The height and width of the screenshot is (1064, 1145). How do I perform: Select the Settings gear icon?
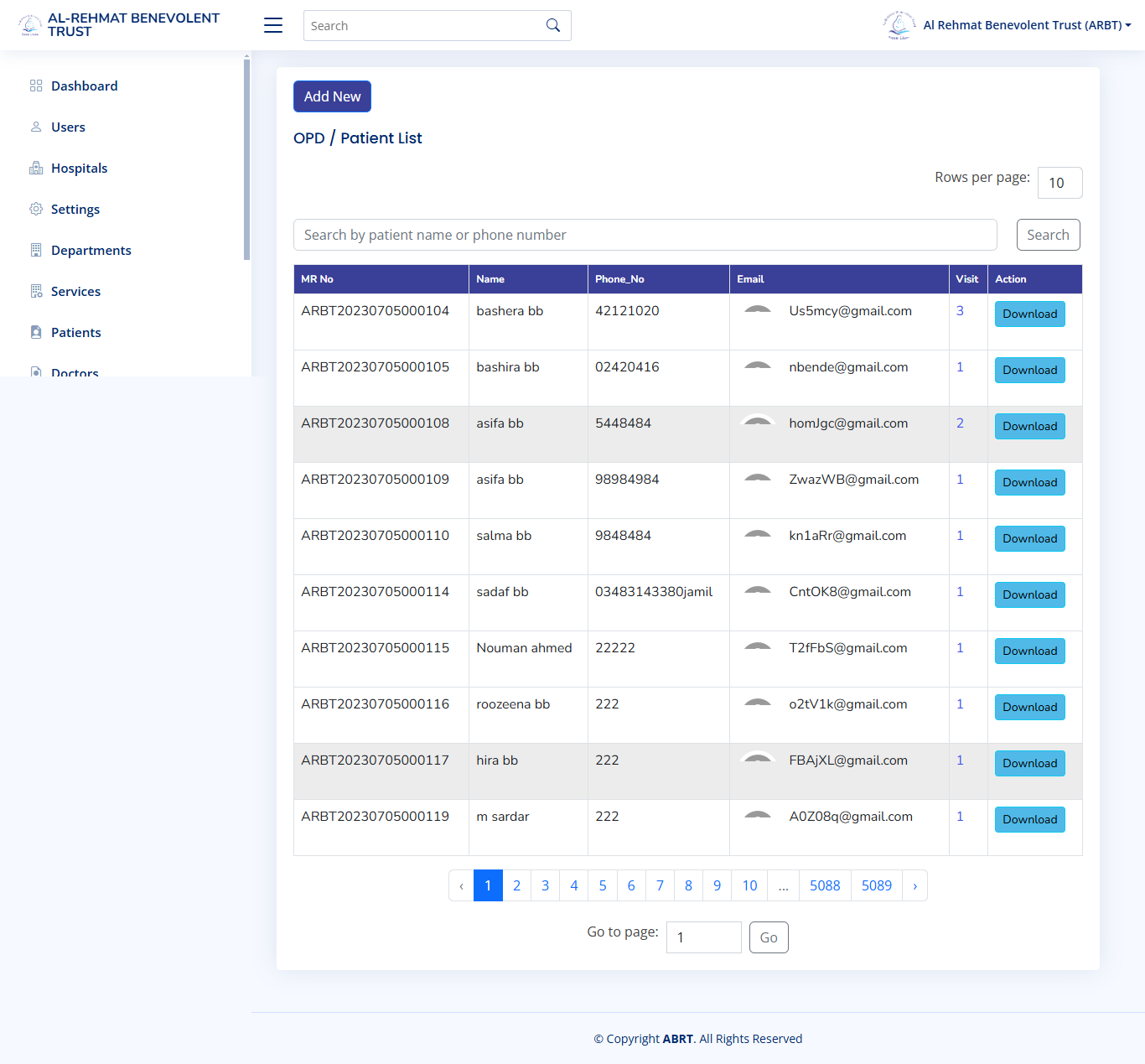[x=35, y=209]
